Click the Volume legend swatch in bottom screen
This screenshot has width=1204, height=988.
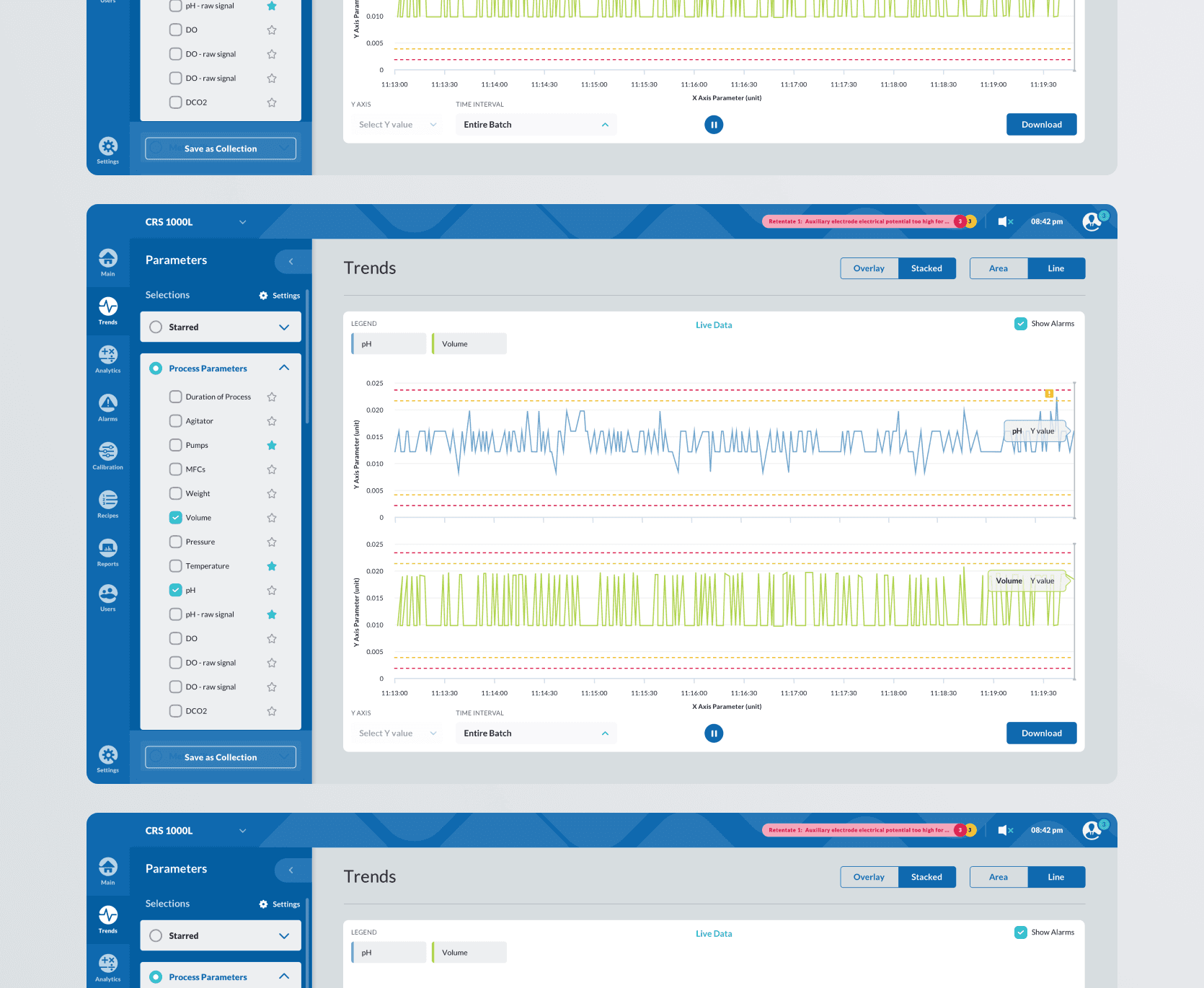pyautogui.click(x=469, y=953)
